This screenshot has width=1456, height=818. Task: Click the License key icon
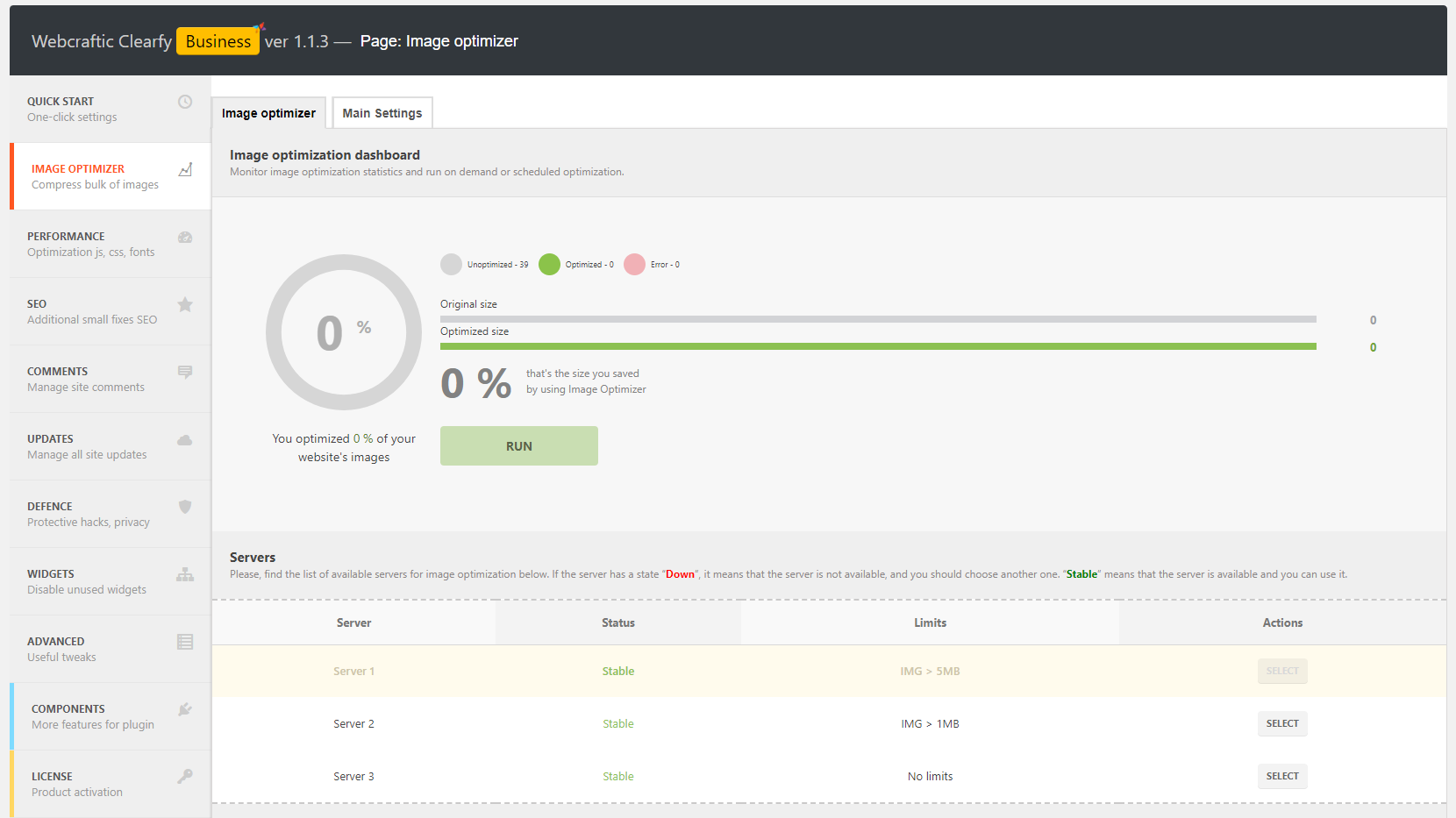[185, 777]
